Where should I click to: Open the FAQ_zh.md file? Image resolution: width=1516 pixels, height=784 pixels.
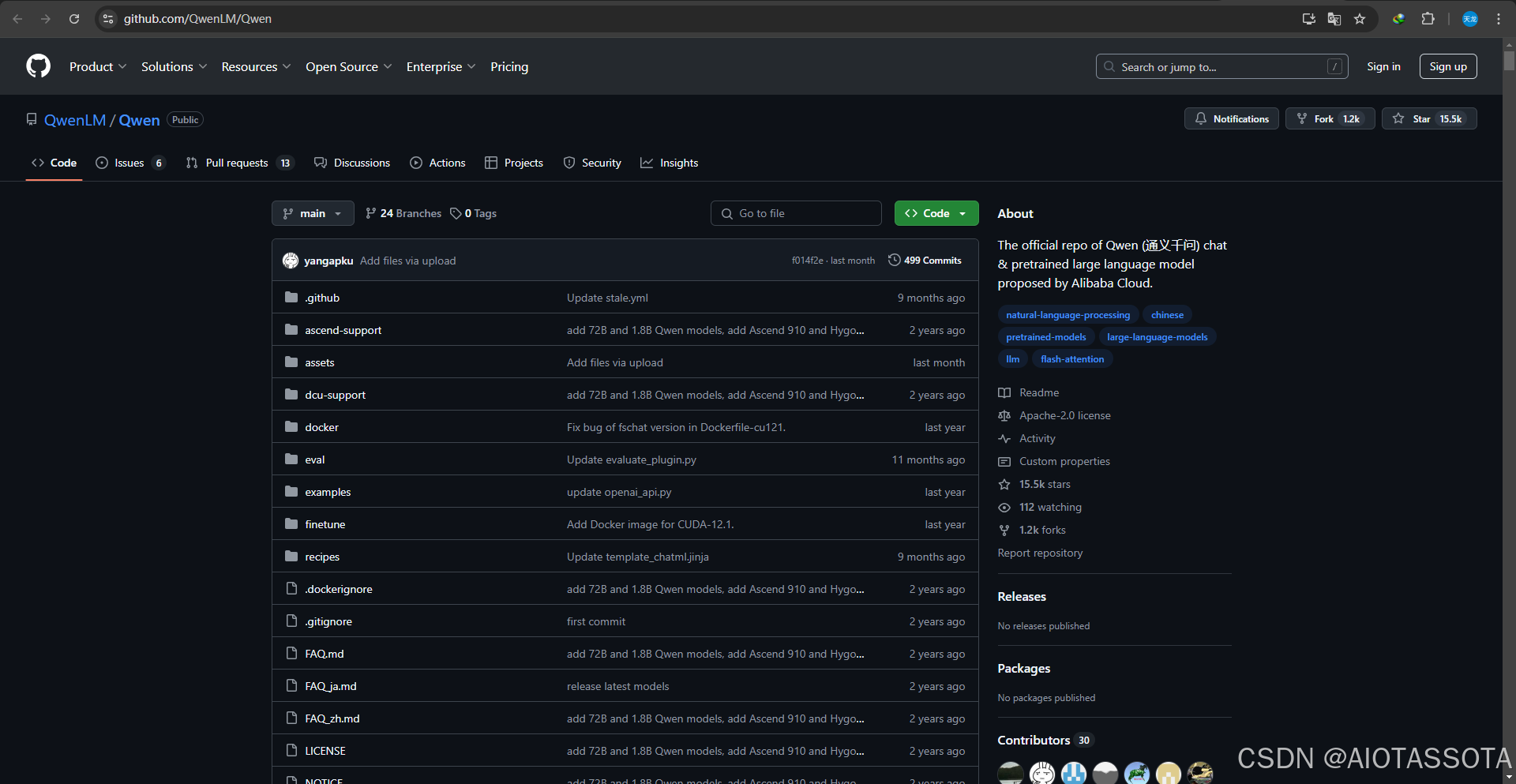tap(332, 718)
